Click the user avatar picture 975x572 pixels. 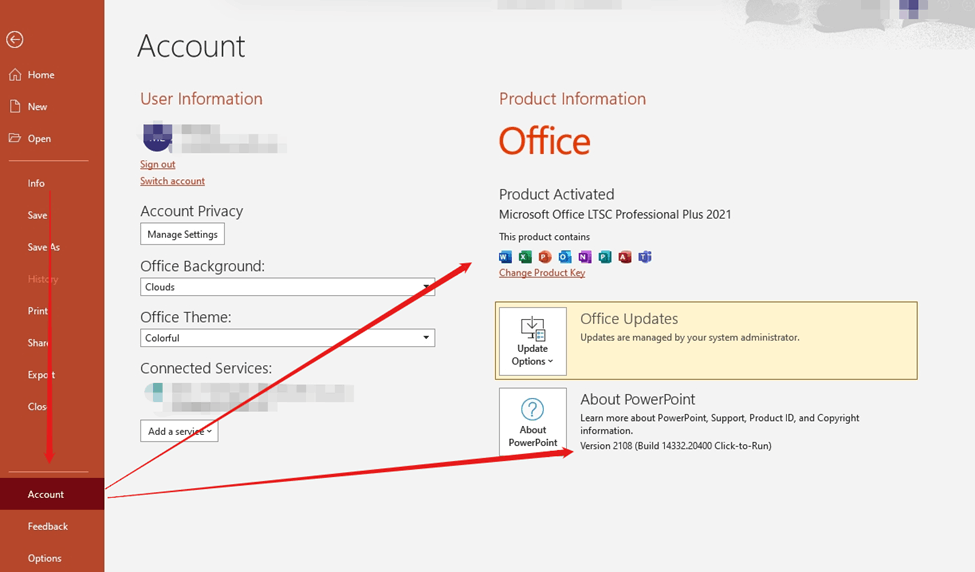(x=158, y=137)
